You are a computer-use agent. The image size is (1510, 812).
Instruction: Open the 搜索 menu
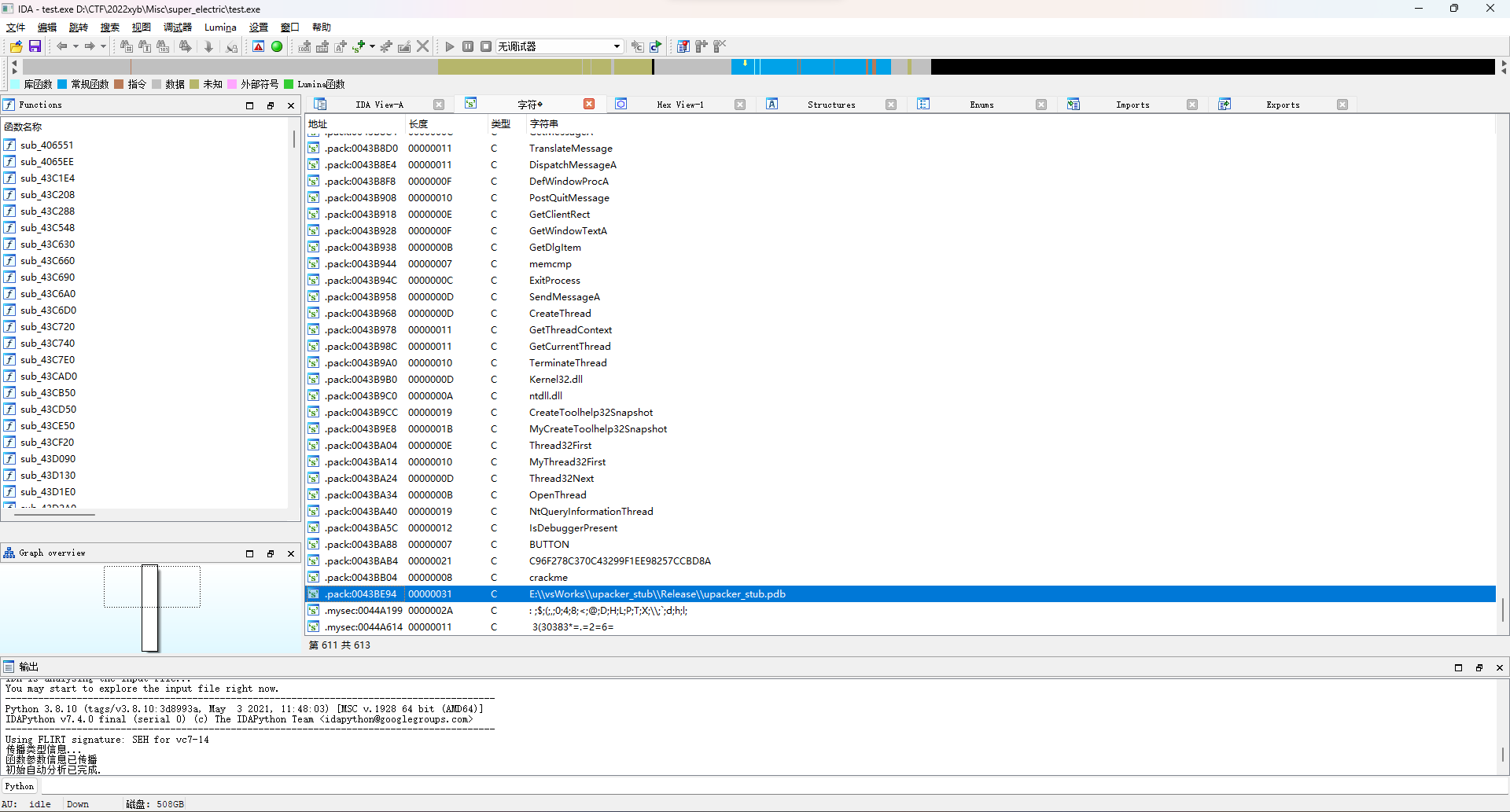click(x=110, y=28)
